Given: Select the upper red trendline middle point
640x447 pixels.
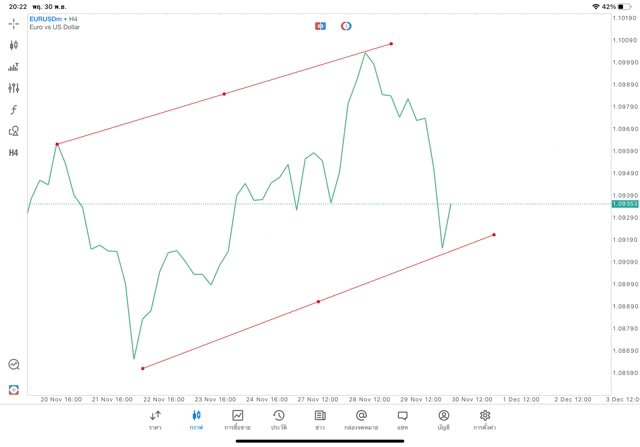Looking at the screenshot, I should (224, 94).
